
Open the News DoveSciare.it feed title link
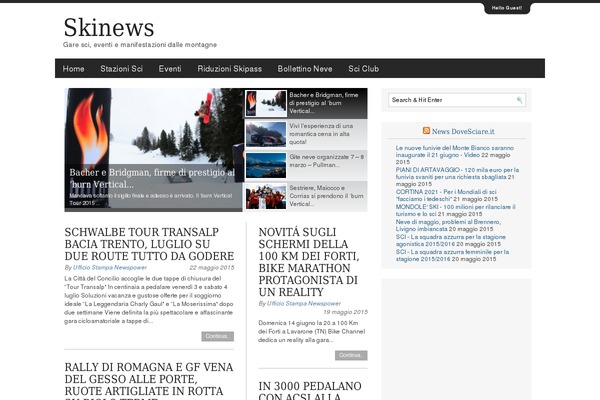(x=463, y=131)
